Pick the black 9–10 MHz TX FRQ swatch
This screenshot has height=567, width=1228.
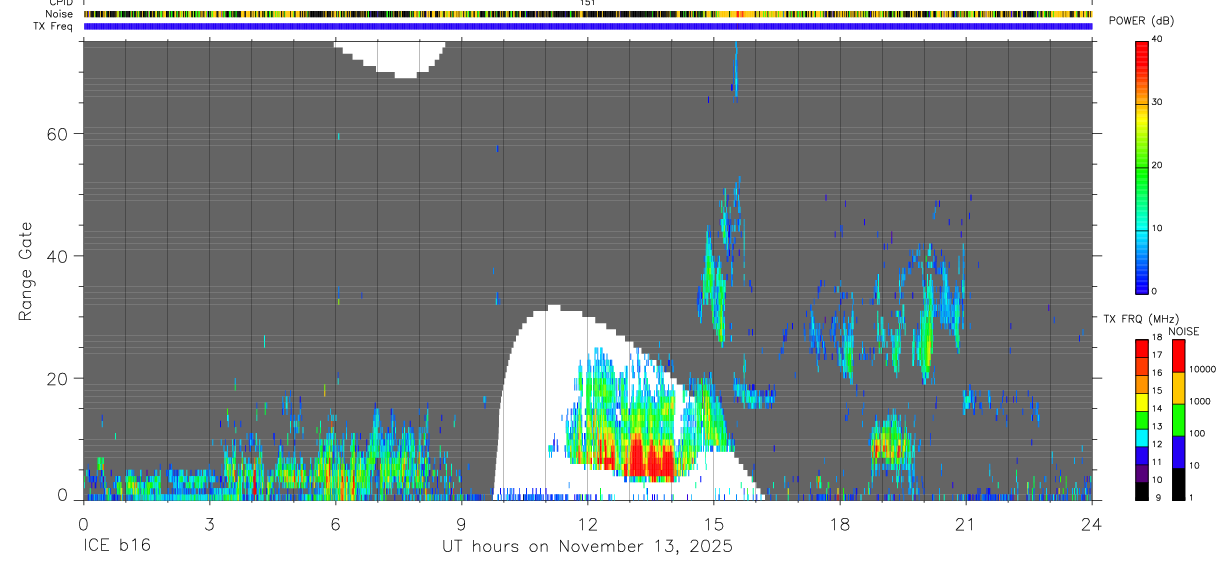pos(1141,490)
